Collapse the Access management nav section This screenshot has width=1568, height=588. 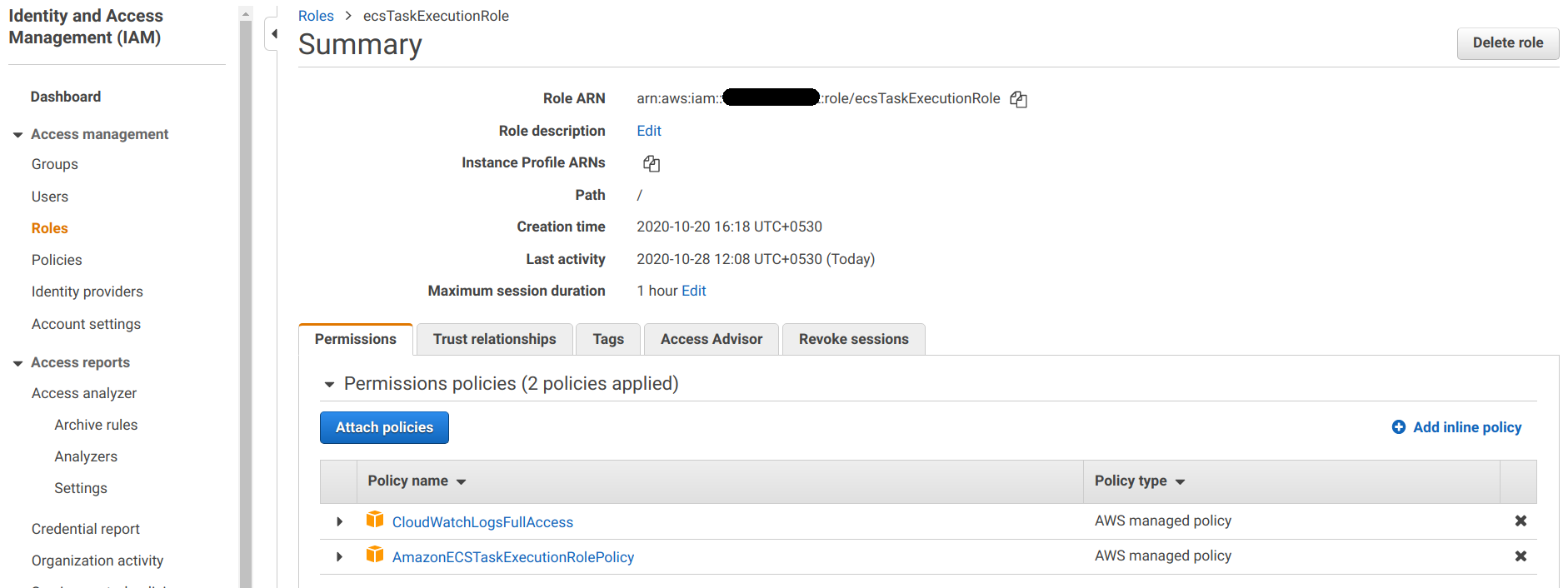click(x=17, y=135)
